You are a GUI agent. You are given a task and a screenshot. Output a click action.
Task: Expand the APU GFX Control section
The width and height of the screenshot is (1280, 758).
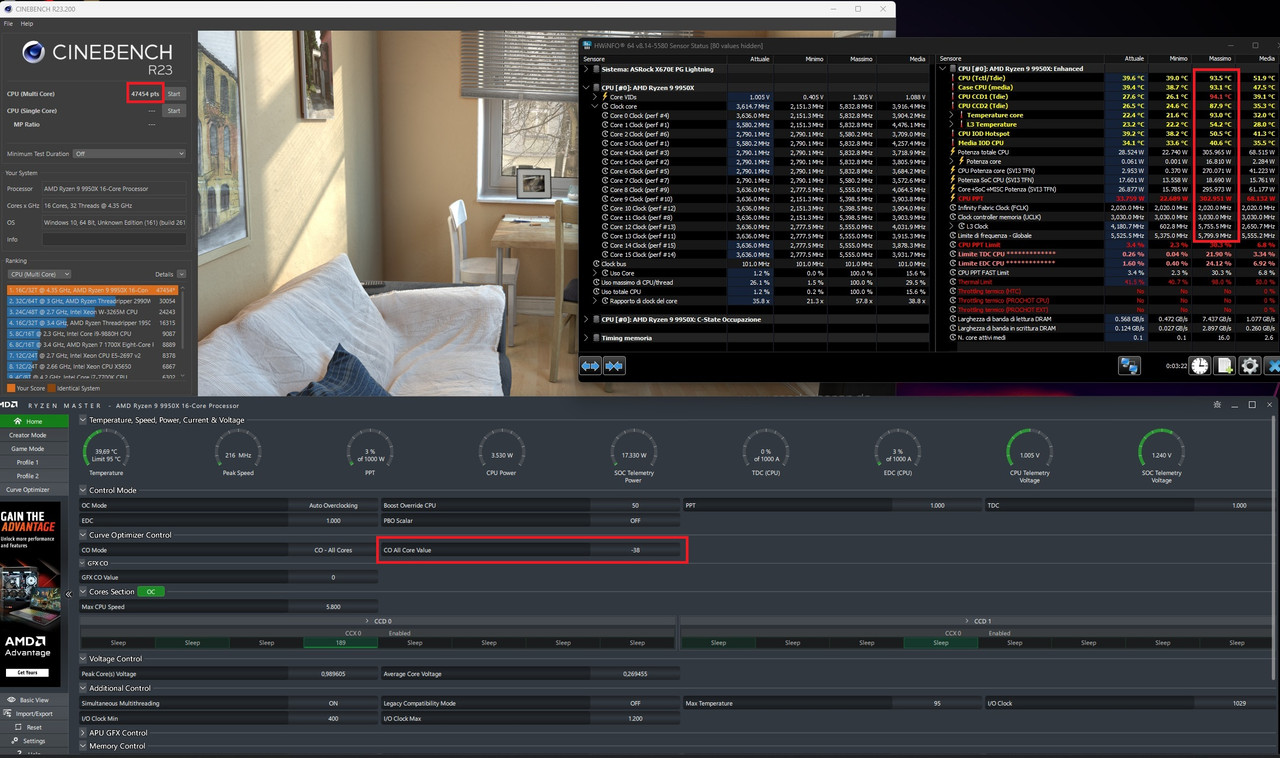(83, 733)
